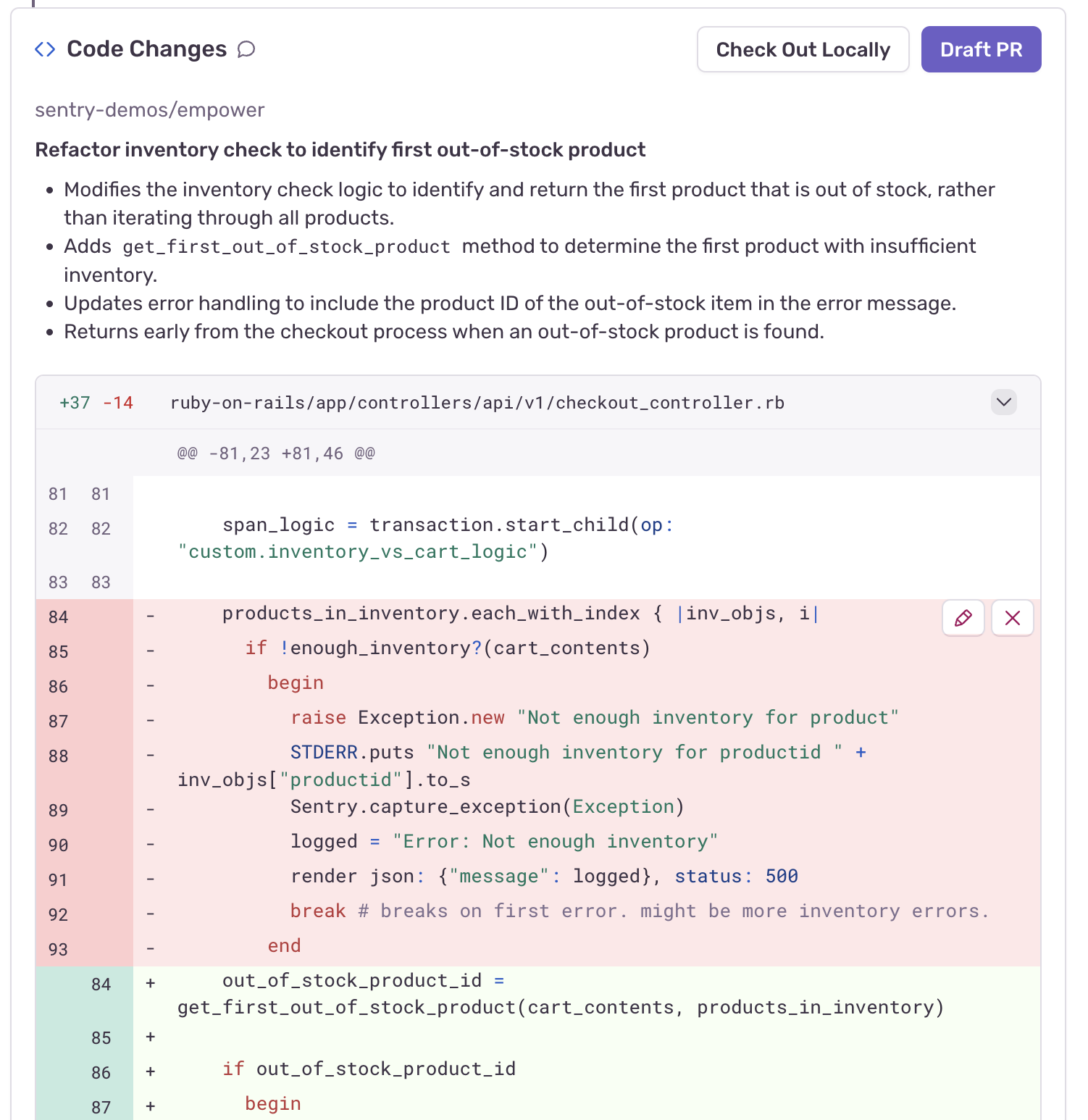Click the purple Draft PR button

(981, 49)
